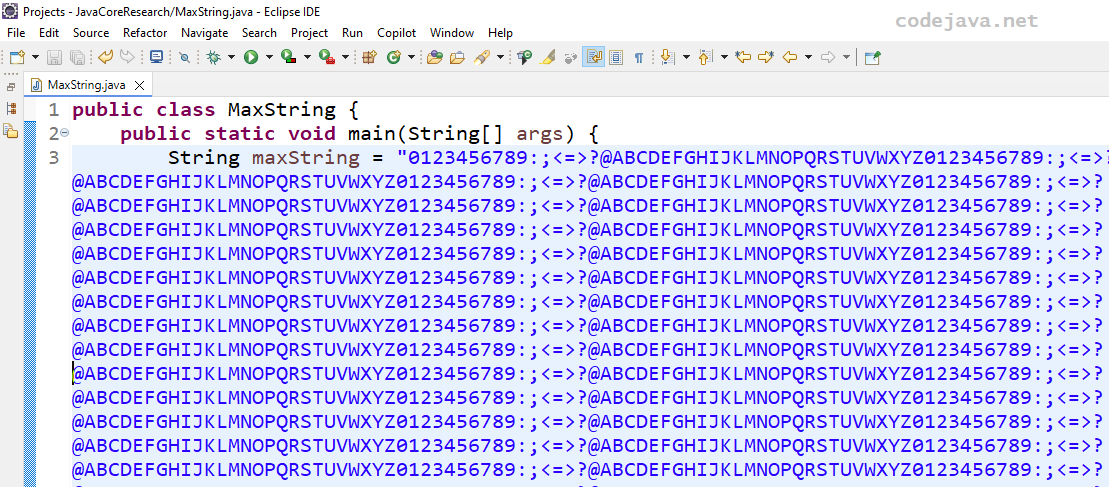Click the Search flashlight icon
The width and height of the screenshot is (1109, 487).
[x=482, y=57]
